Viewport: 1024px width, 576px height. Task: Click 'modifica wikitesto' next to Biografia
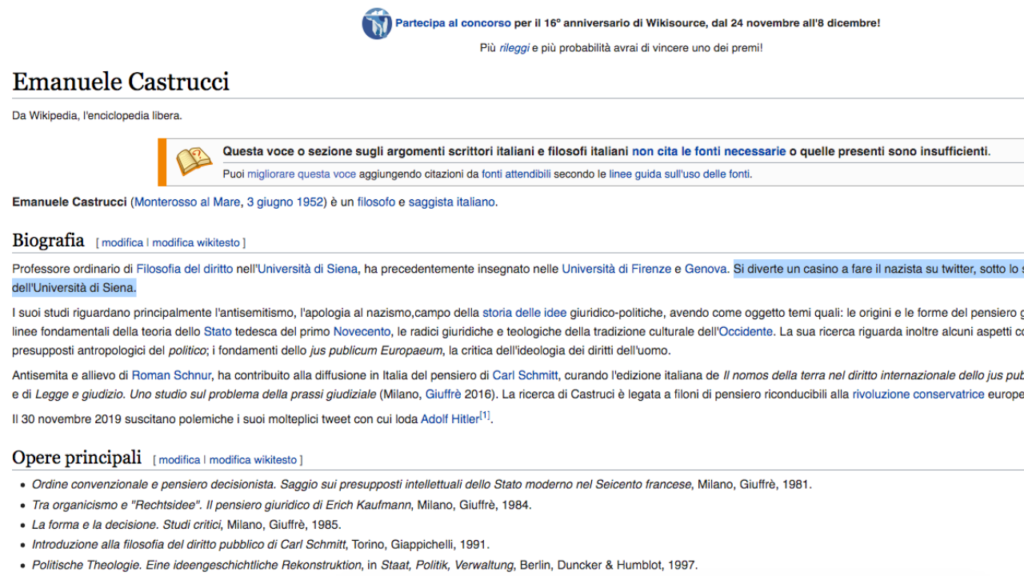(195, 243)
